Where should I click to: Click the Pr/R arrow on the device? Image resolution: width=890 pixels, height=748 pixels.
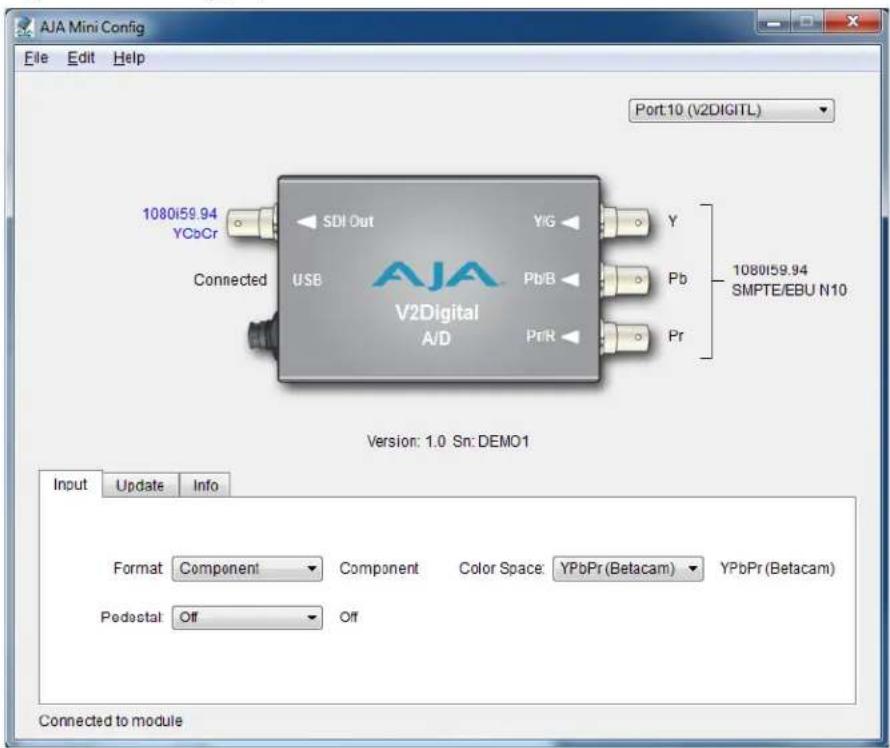coord(570,337)
